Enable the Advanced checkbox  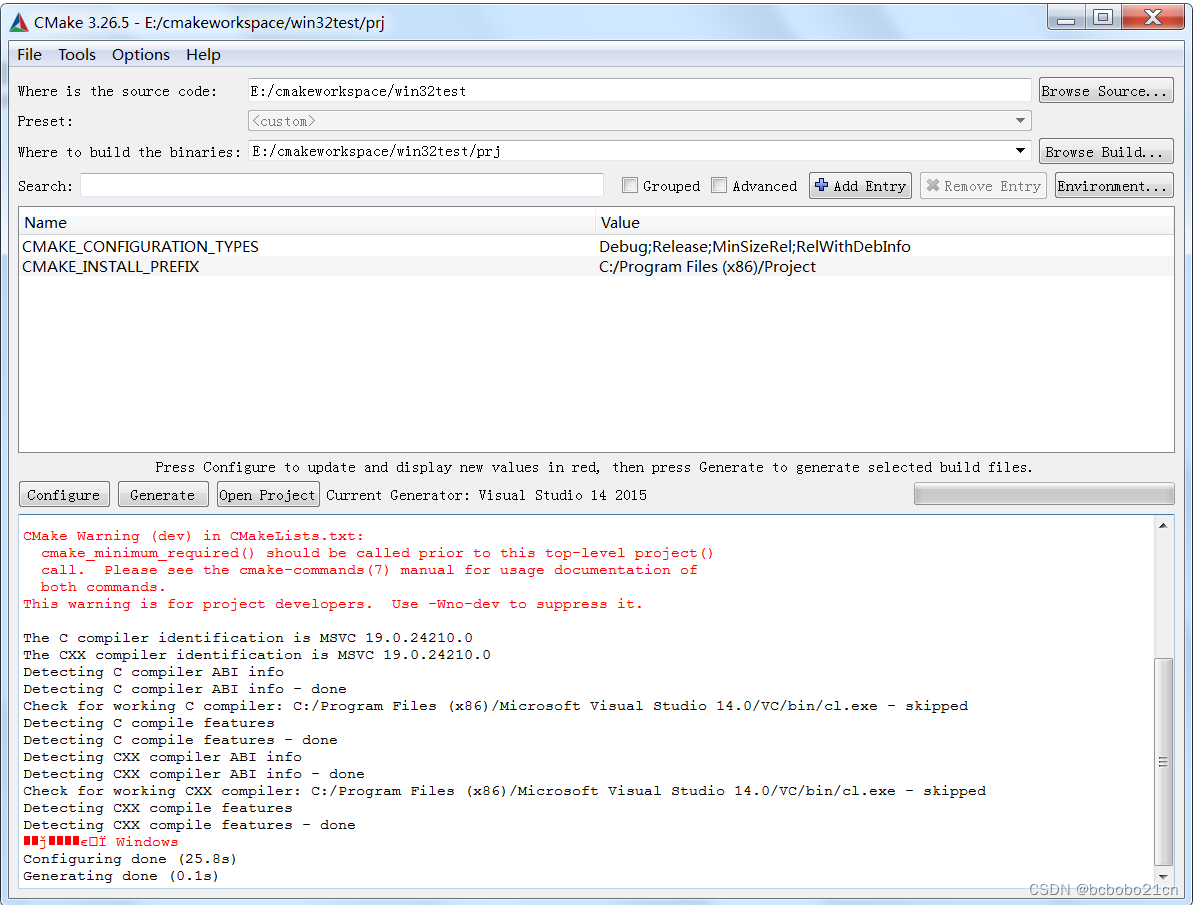pos(719,185)
